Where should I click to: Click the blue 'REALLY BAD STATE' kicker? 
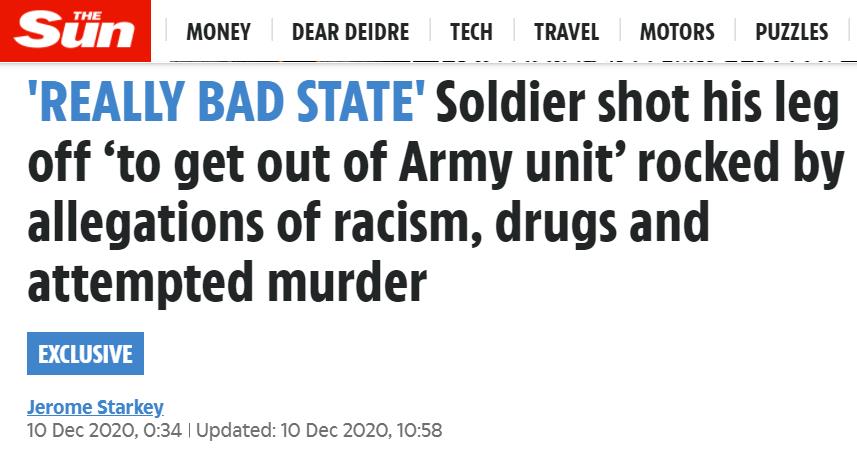click(x=226, y=102)
